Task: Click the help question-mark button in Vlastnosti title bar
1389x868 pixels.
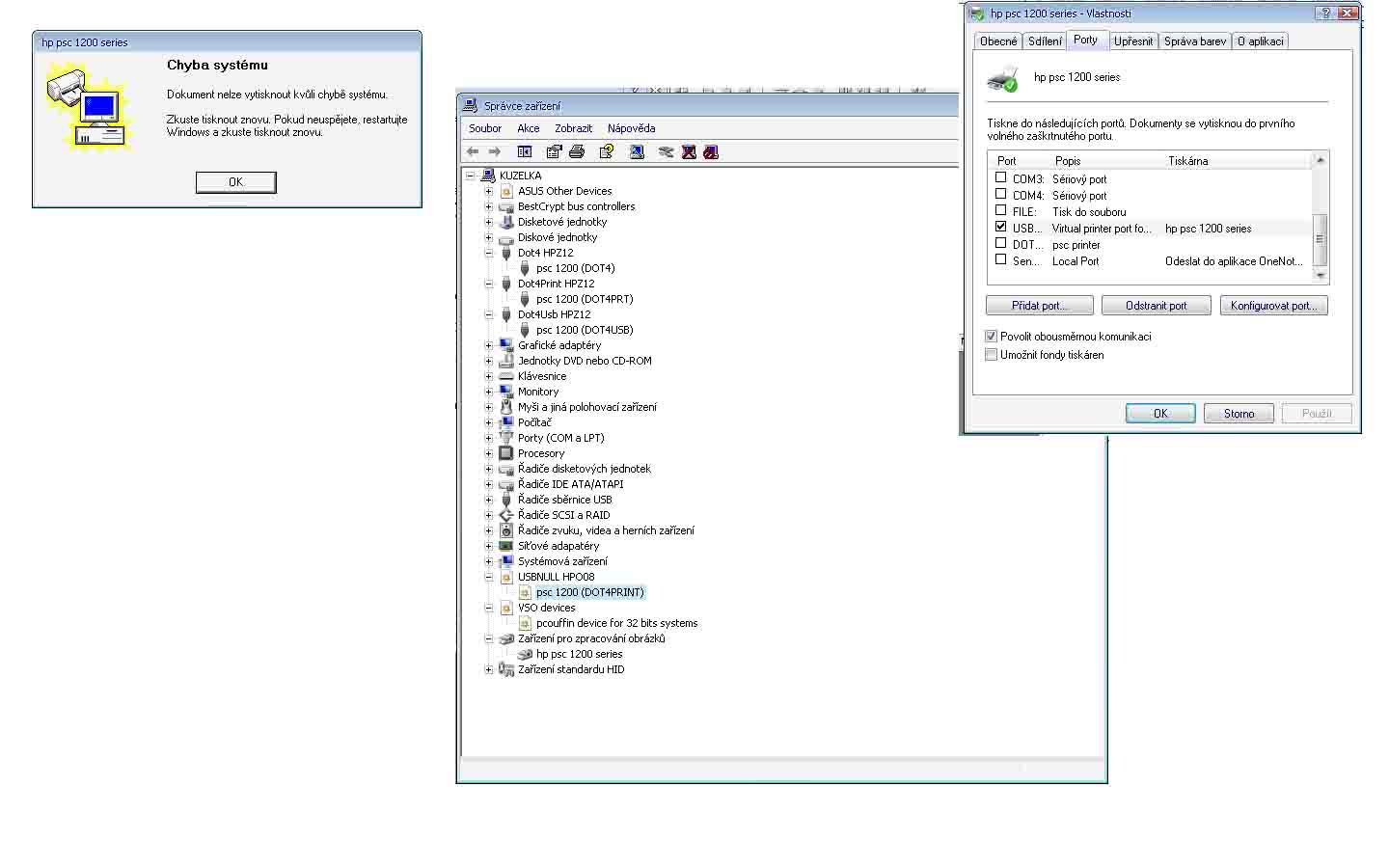Action: click(1326, 14)
